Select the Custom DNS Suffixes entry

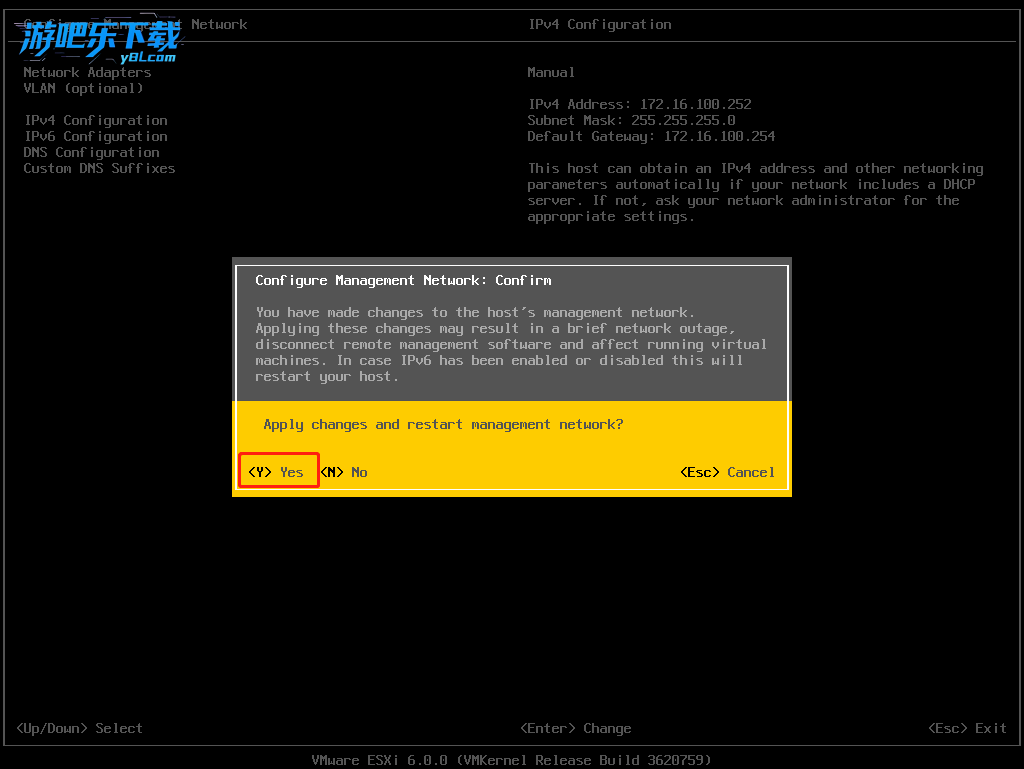coord(99,168)
